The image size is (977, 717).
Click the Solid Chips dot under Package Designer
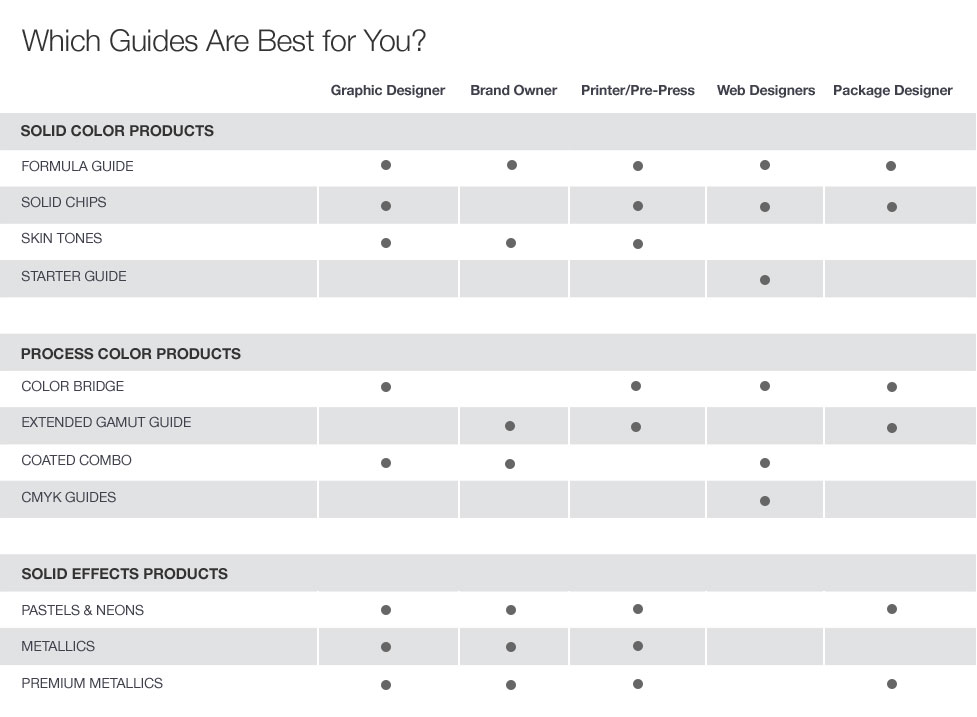click(x=892, y=207)
